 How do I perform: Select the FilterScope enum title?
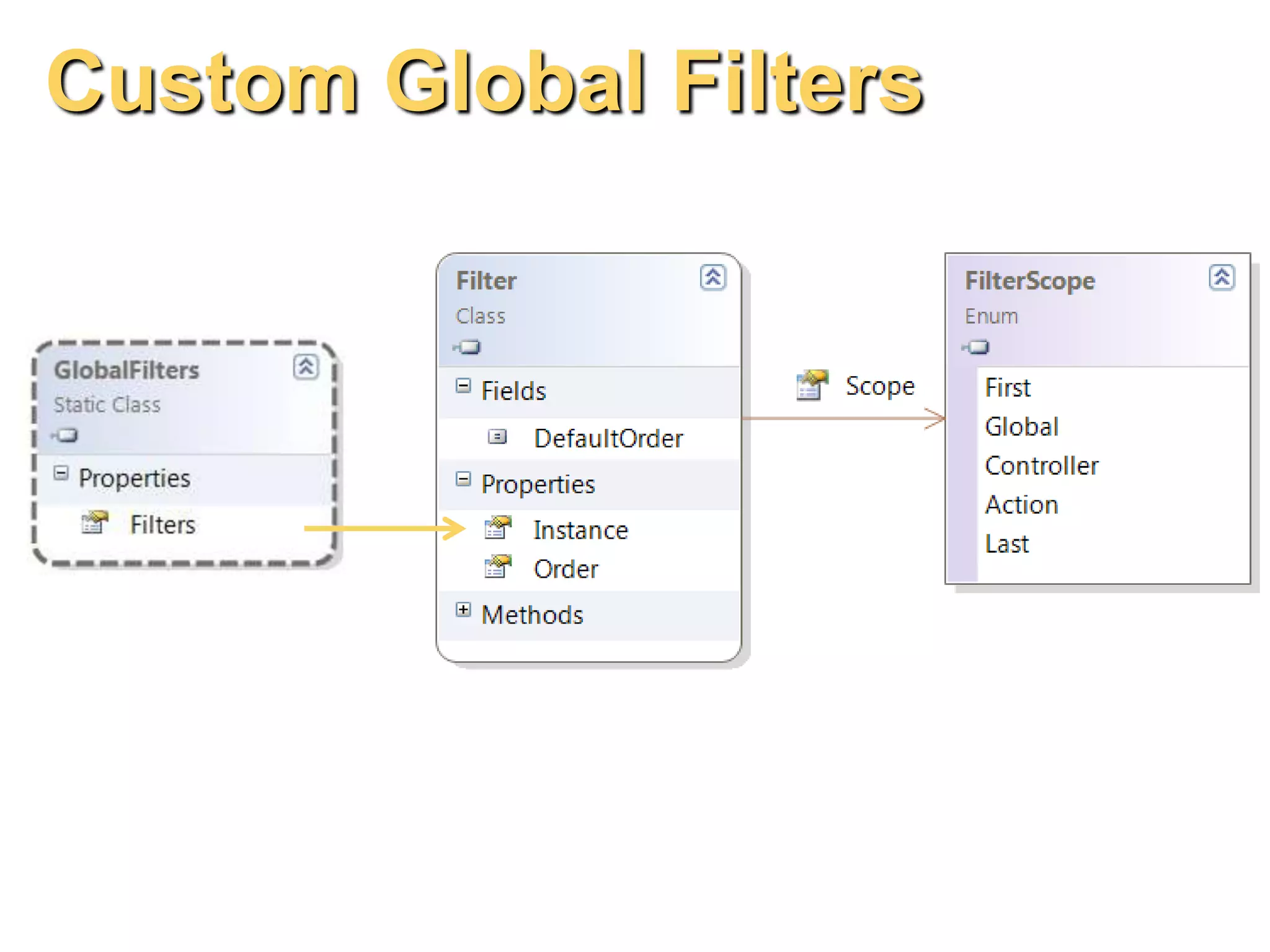pos(1030,281)
